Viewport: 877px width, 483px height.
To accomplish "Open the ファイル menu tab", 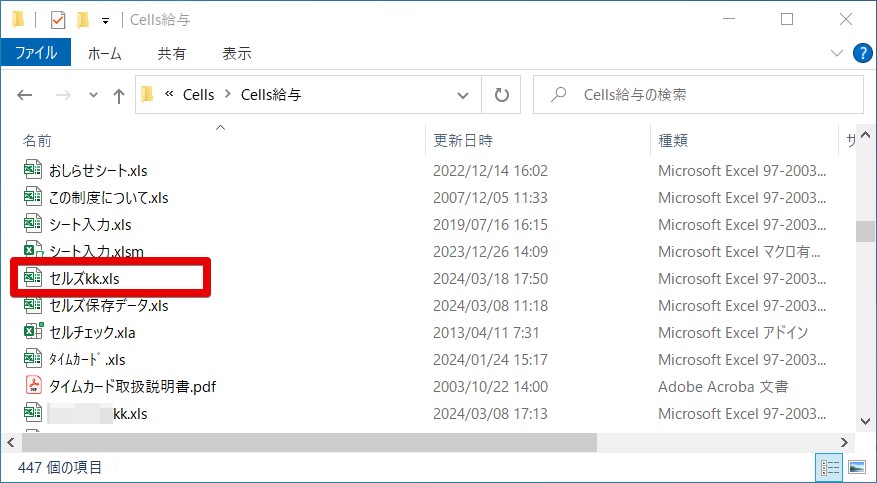I will click(35, 53).
